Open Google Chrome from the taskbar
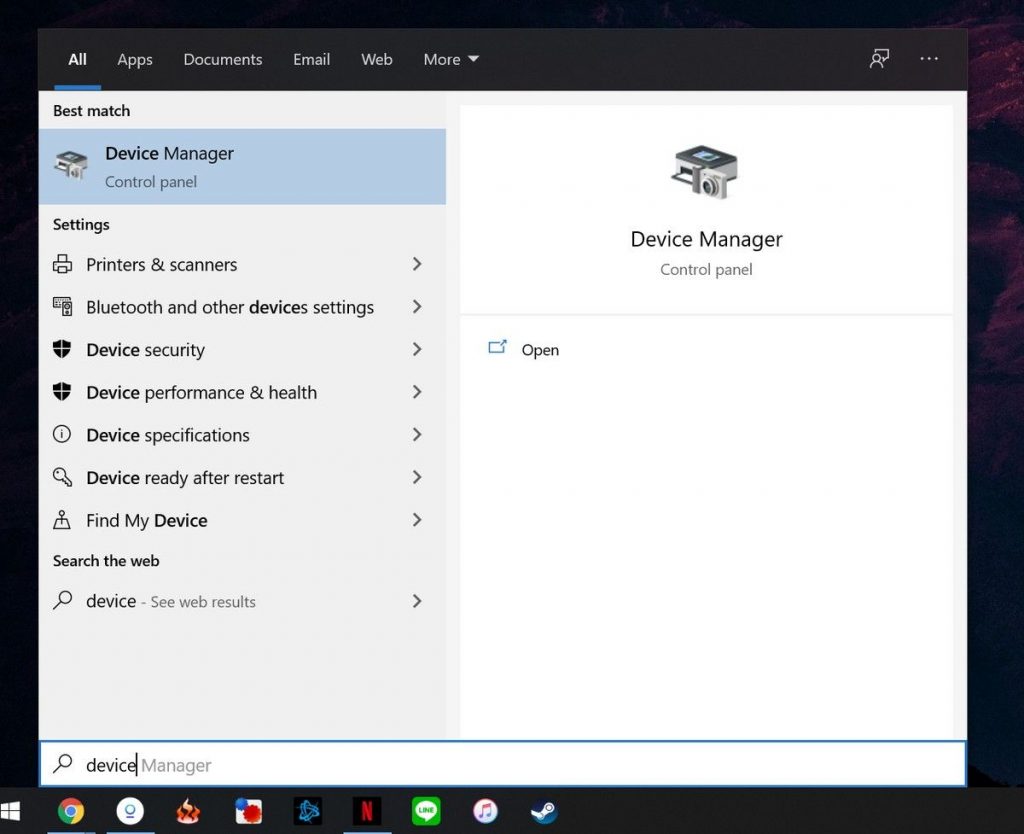1024x834 pixels. pos(70,811)
